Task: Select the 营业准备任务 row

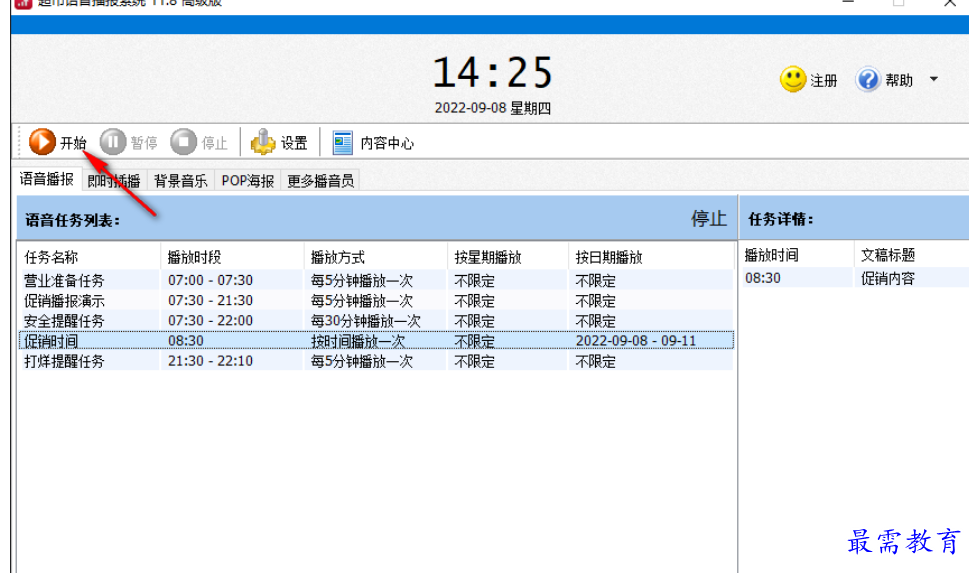Action: (64, 281)
